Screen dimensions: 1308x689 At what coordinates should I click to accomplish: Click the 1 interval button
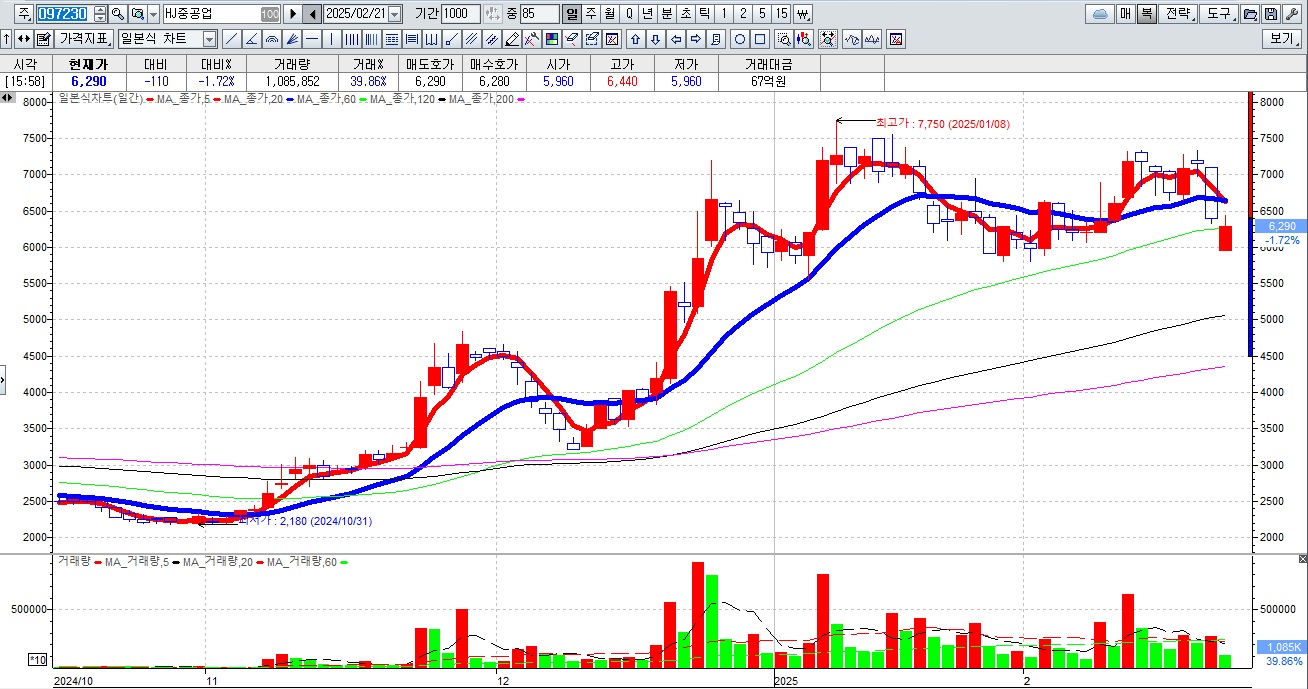pos(723,14)
